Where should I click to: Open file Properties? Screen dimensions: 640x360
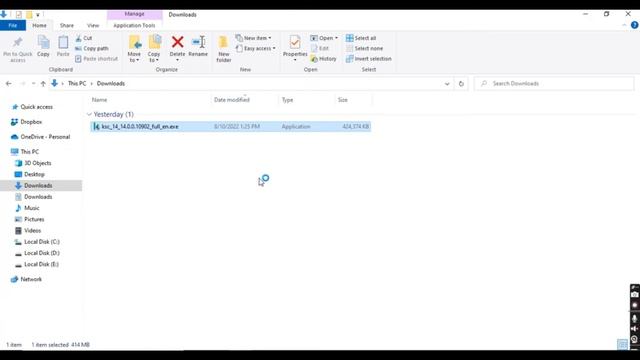tap(295, 49)
